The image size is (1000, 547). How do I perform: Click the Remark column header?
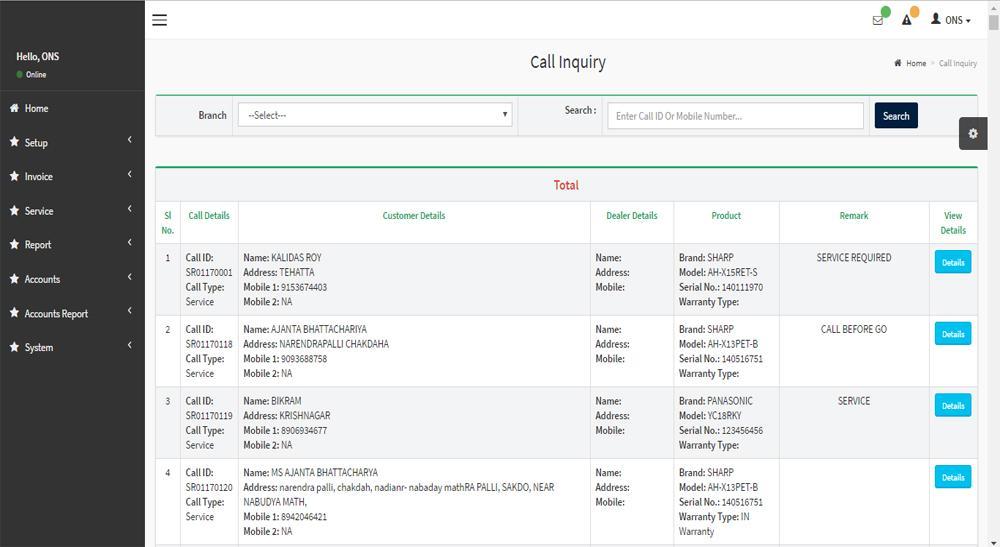[854, 215]
